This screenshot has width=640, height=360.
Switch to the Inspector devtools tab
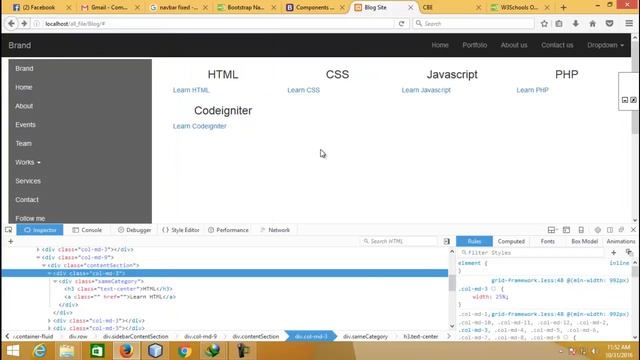click(40, 230)
